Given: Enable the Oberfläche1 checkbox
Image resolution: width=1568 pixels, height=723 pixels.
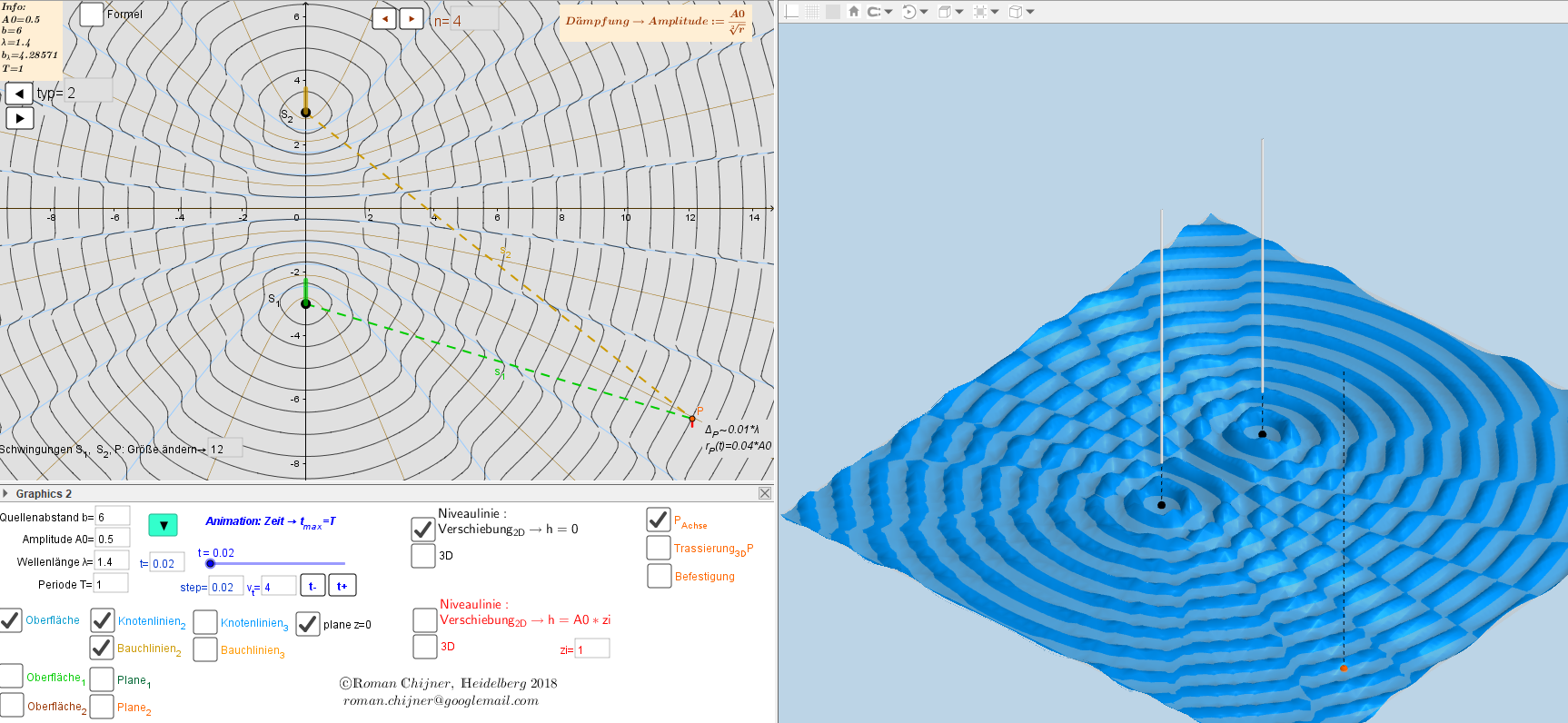Looking at the screenshot, I should point(11,676).
